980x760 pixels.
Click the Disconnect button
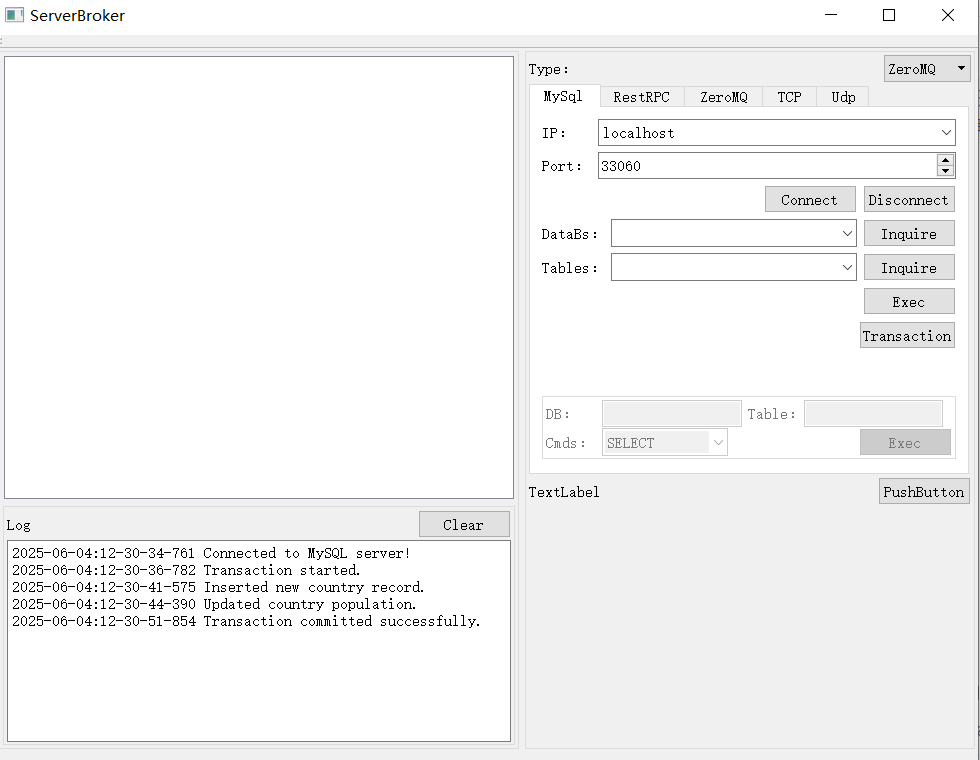(x=909, y=199)
